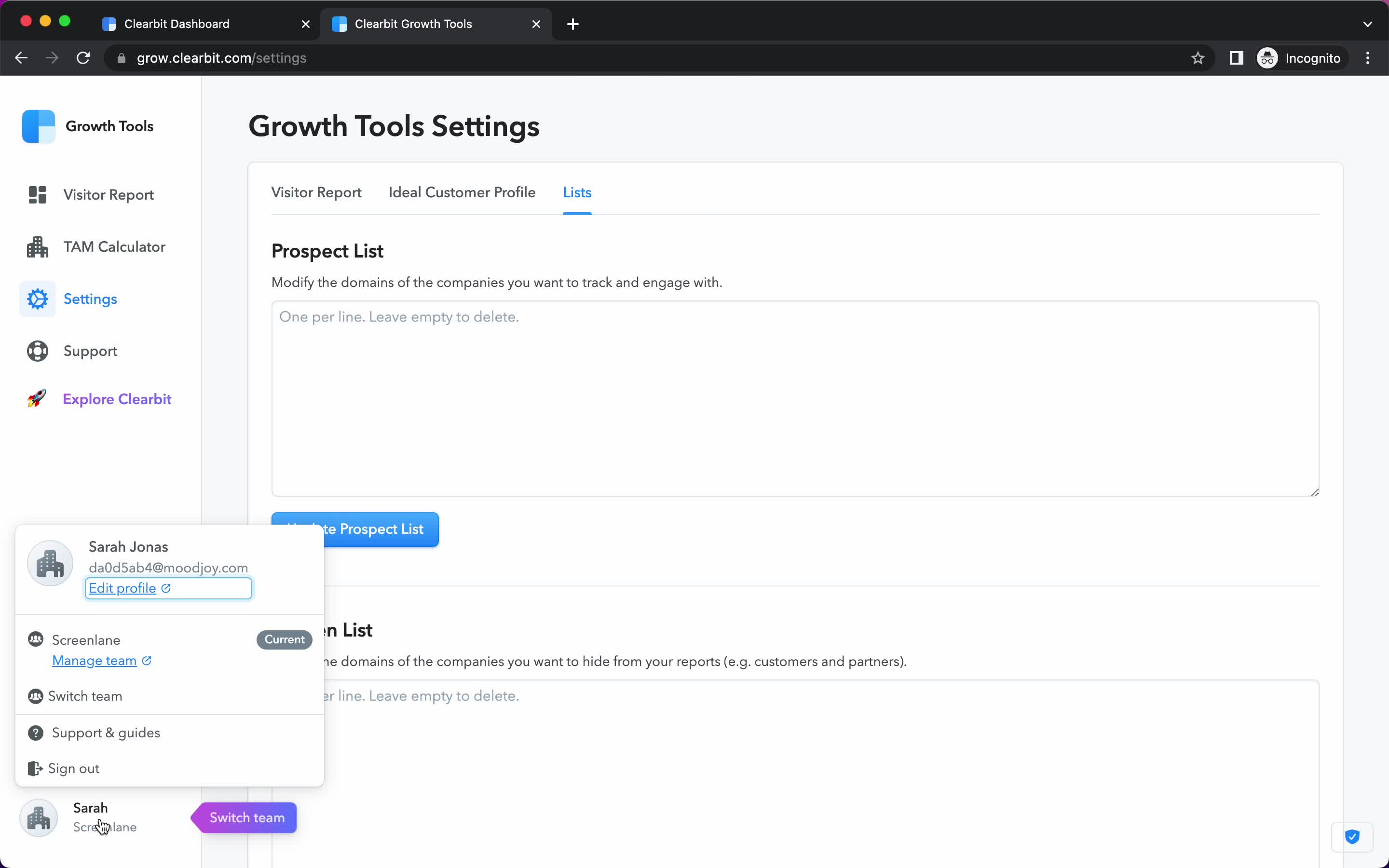The image size is (1389, 868).
Task: Click the Screenlane team avatar icon
Action: pyautogui.click(x=38, y=817)
